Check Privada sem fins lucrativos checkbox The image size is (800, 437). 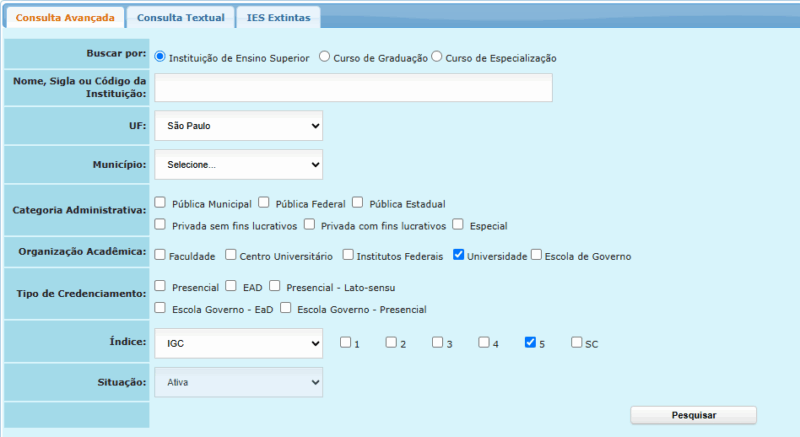click(x=160, y=224)
